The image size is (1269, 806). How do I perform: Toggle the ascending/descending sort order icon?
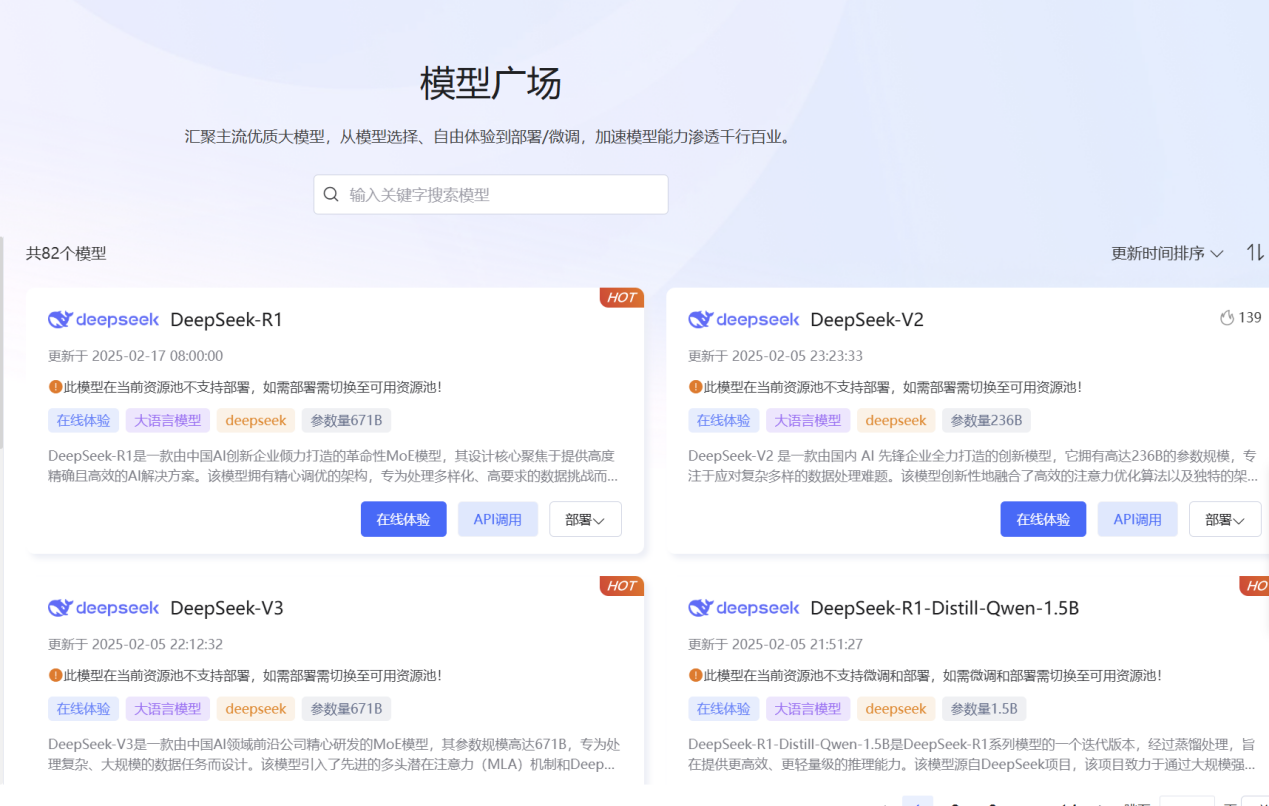click(1254, 253)
